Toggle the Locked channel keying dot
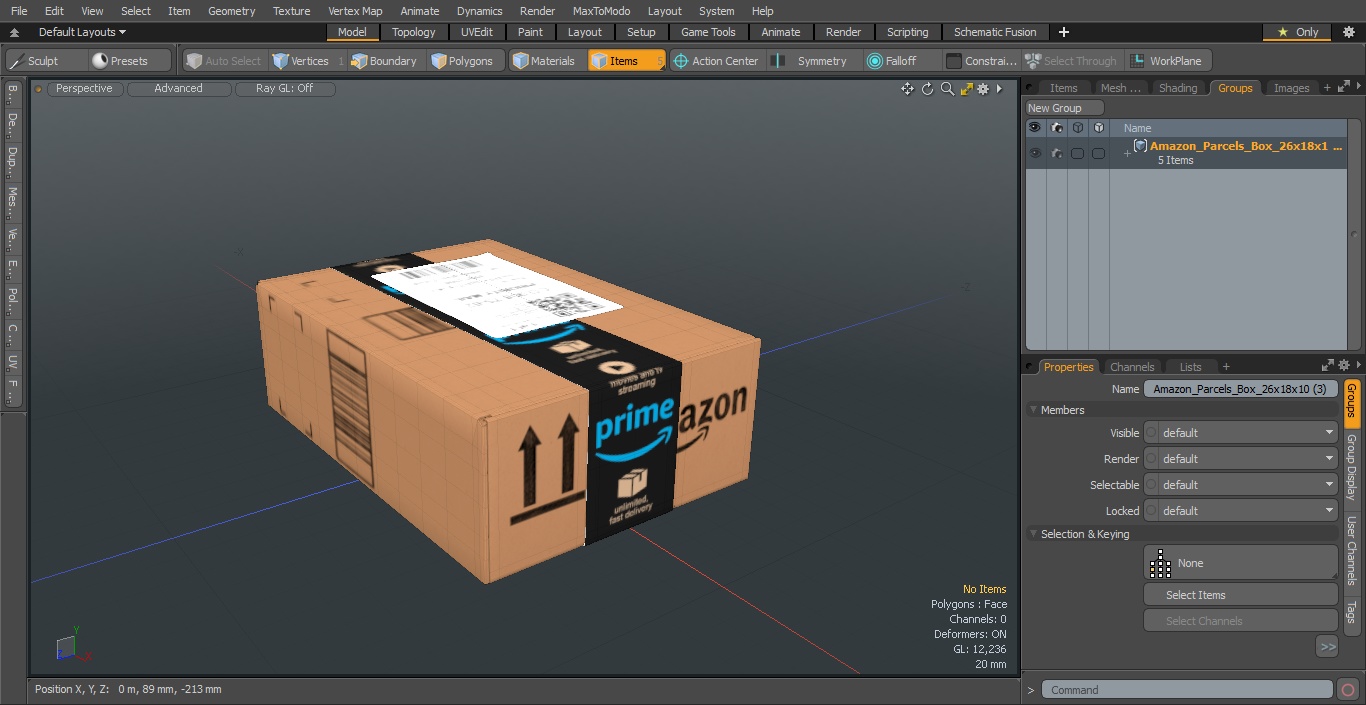The width and height of the screenshot is (1366, 705). click(x=1151, y=511)
